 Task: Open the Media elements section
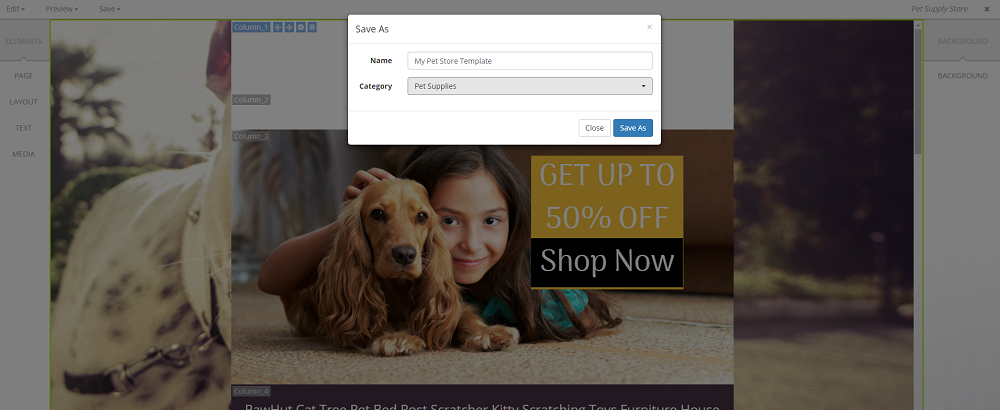pos(24,154)
